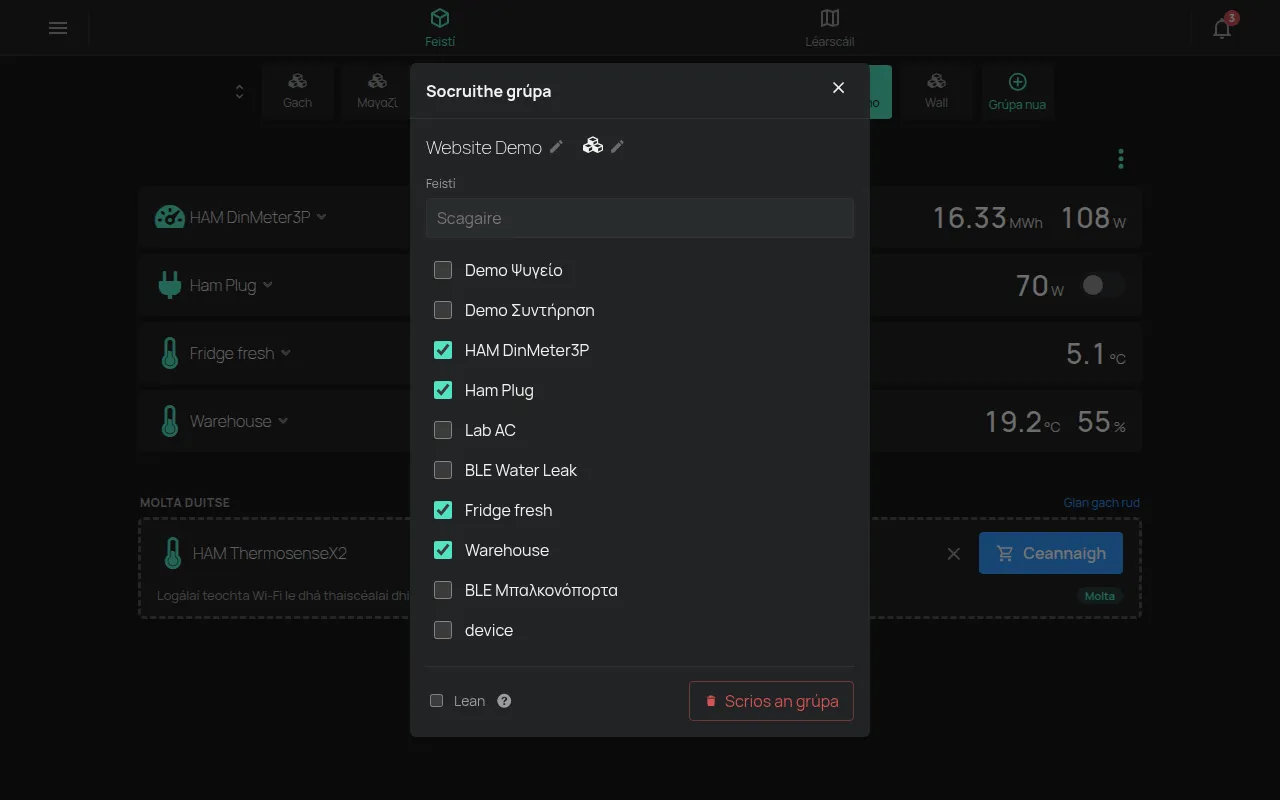Image resolution: width=1280 pixels, height=800 pixels.
Task: Click the Fridge fresh thermometer icon
Action: (170, 353)
